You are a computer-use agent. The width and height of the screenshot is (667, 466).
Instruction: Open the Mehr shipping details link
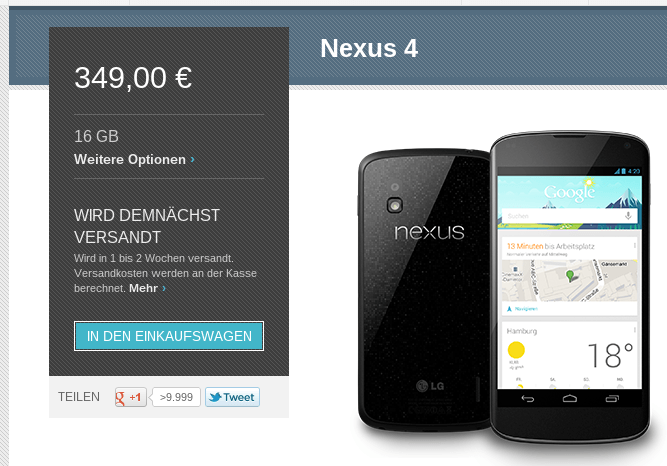[143, 289]
